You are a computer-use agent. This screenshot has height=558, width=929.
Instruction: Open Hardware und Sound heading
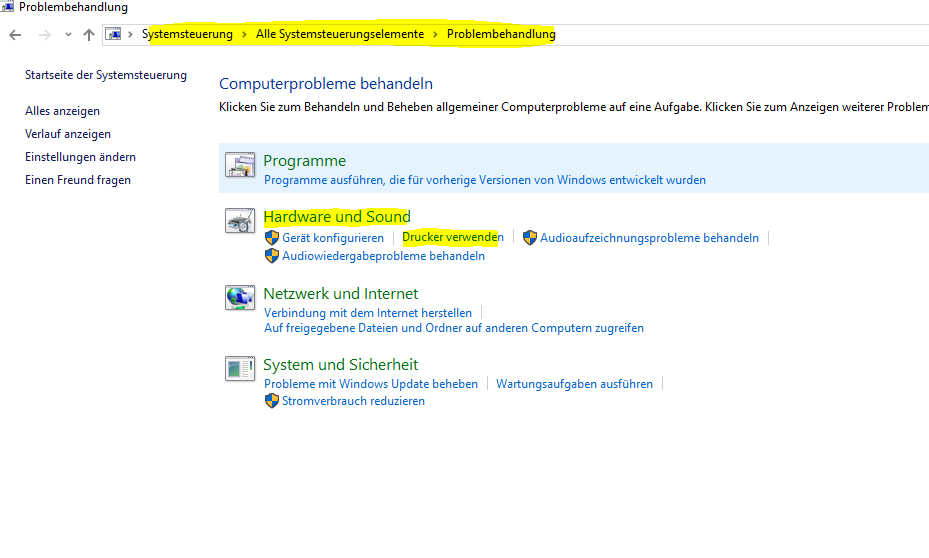pyautogui.click(x=337, y=217)
